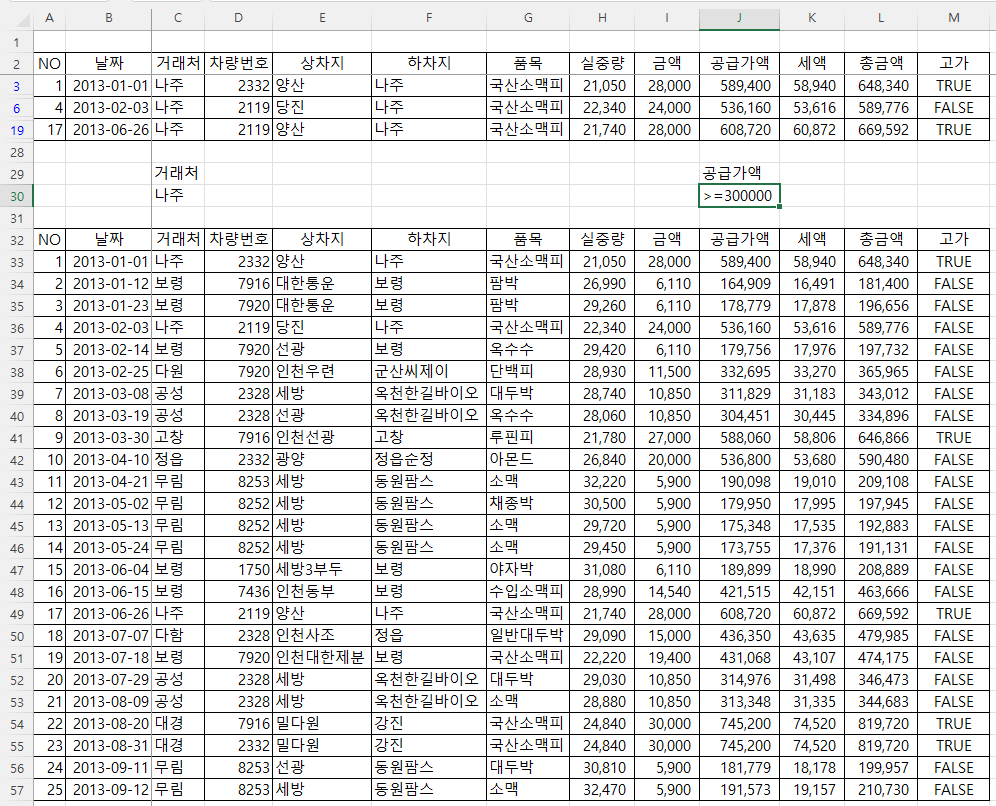This screenshot has height=806, width=996.
Task: Click criteria label 거래처 in row 29
Action: click(x=177, y=173)
